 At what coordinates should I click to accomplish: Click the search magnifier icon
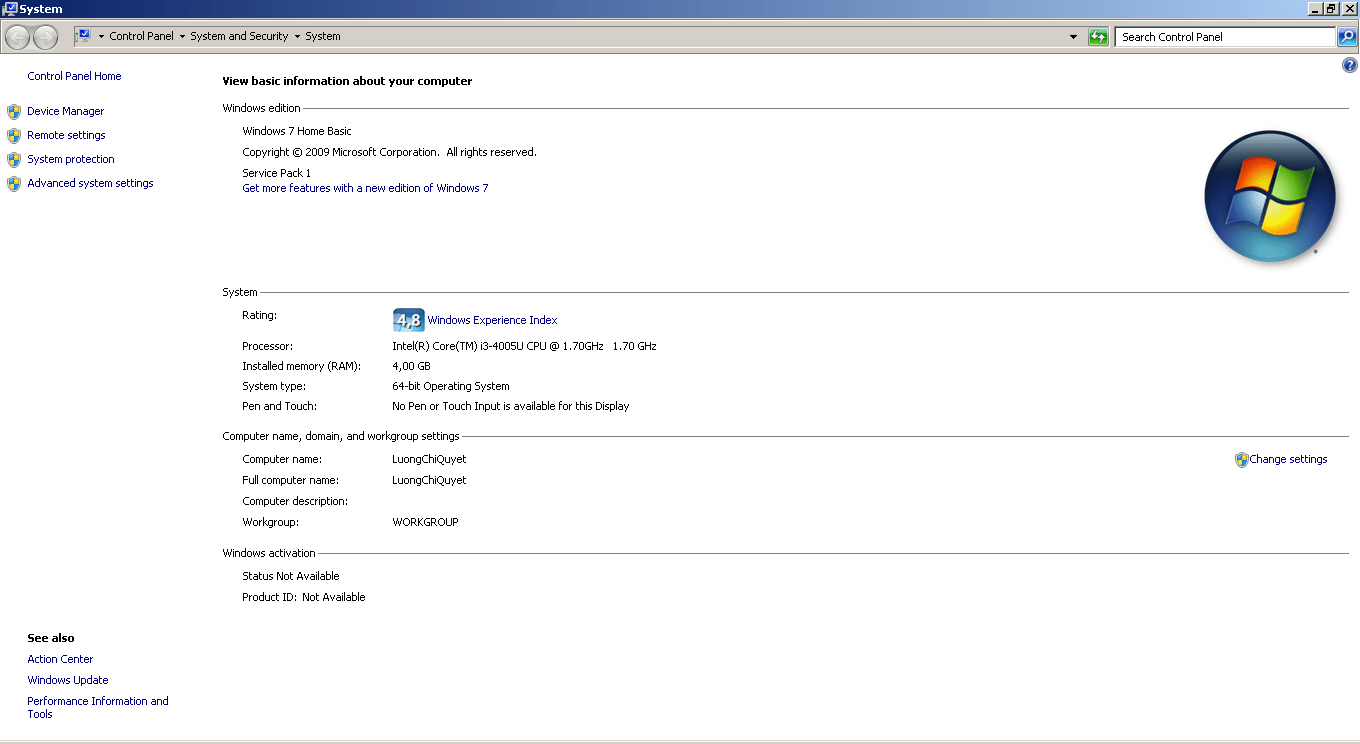1347,37
